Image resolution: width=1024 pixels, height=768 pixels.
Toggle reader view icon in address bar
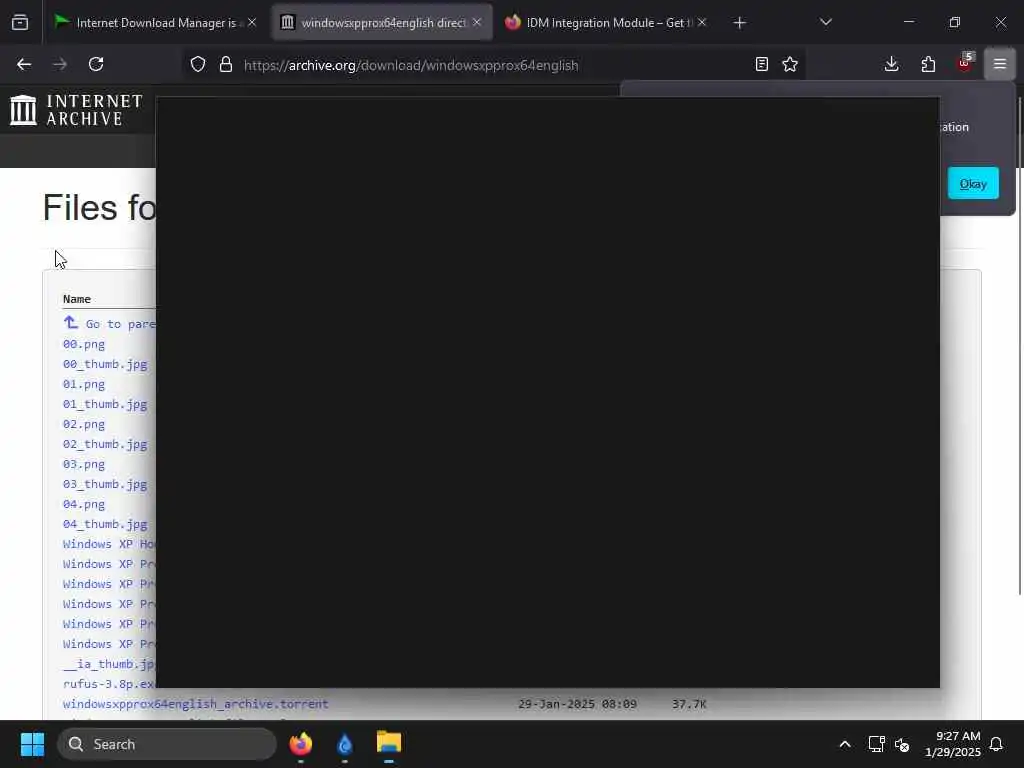(x=761, y=64)
